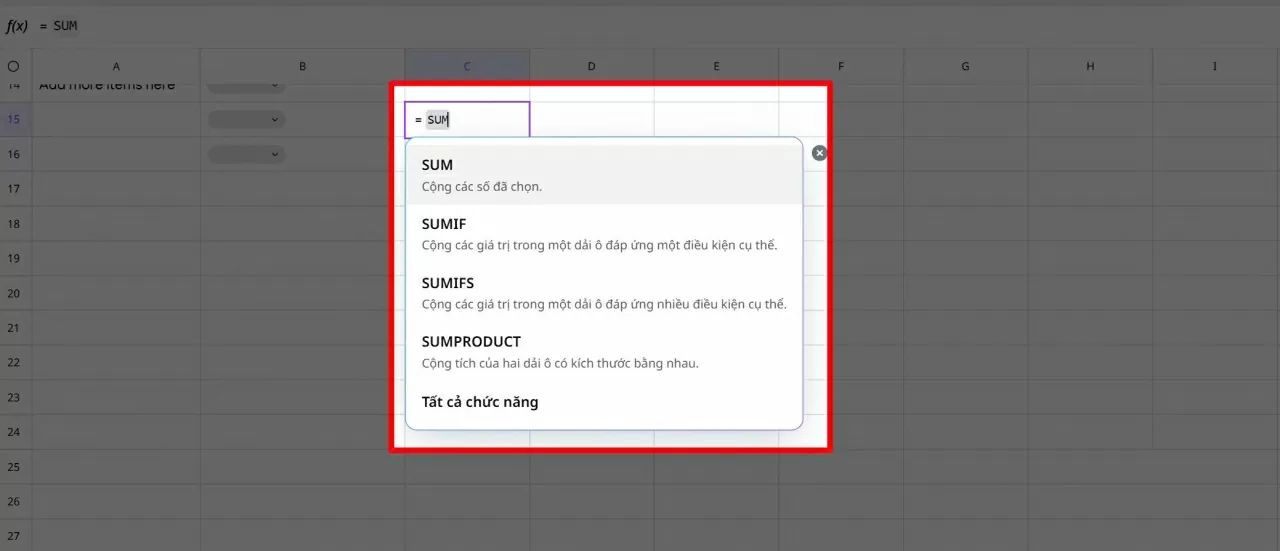Screen dimensions: 1280x551
Task: Expand the dropdown chip in row 14
Action: tap(246, 86)
